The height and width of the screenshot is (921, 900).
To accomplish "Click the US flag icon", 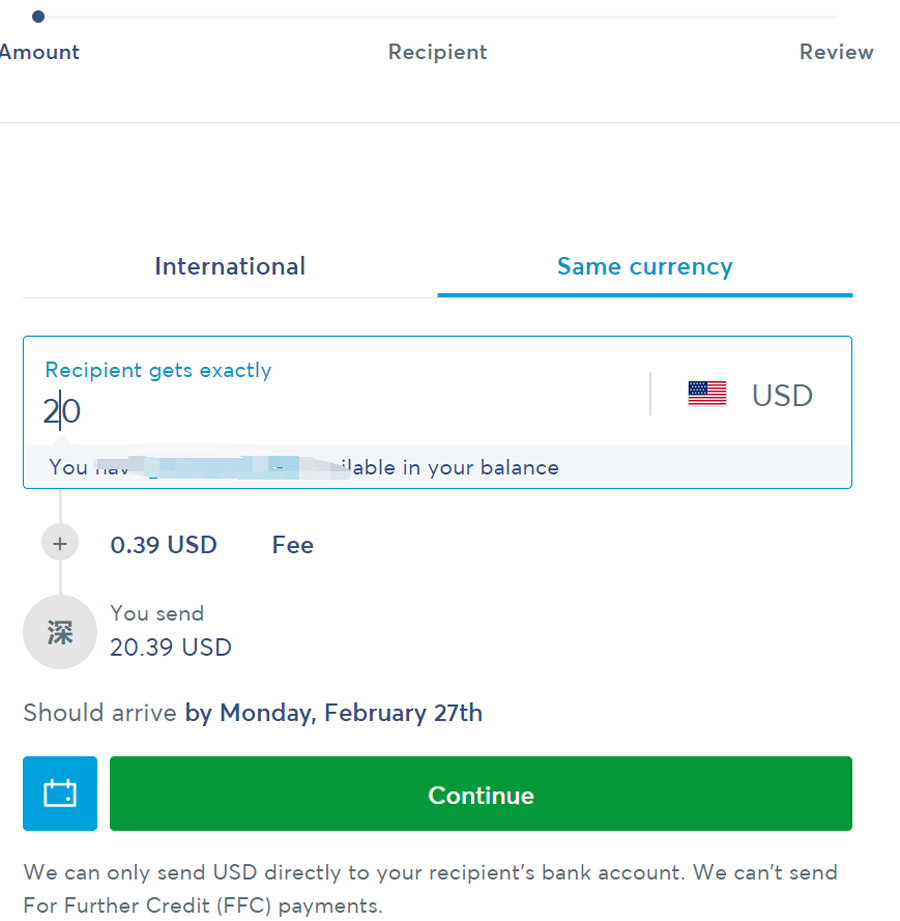I will click(x=707, y=394).
